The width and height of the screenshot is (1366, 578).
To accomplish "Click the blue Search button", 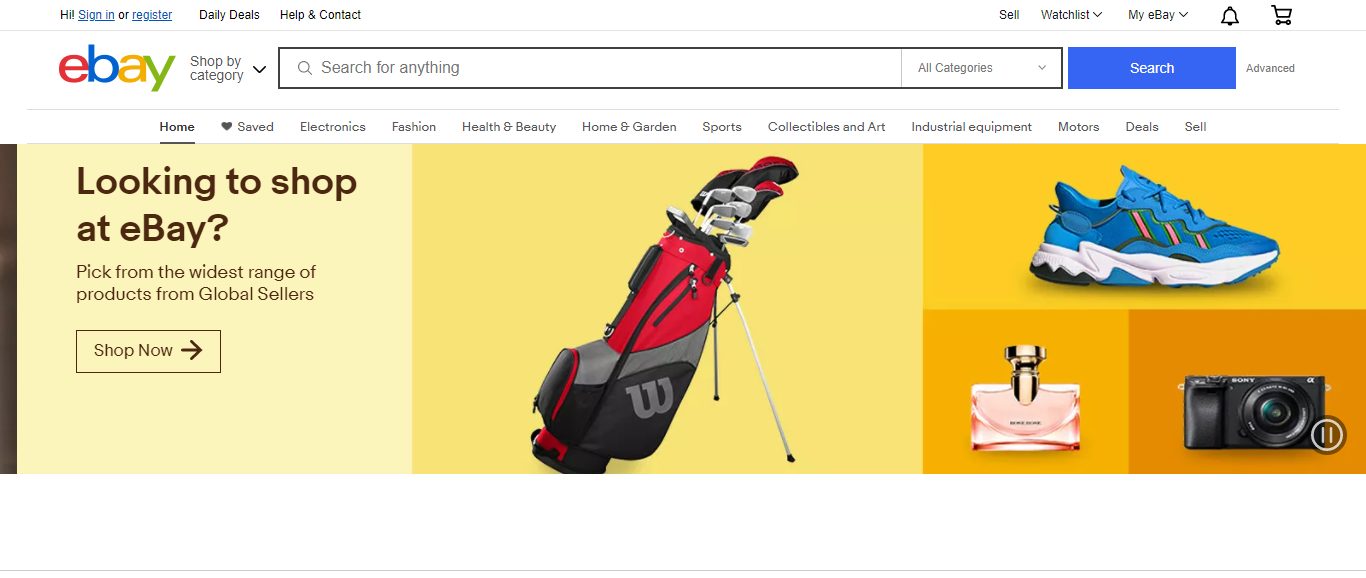I will coord(1152,68).
